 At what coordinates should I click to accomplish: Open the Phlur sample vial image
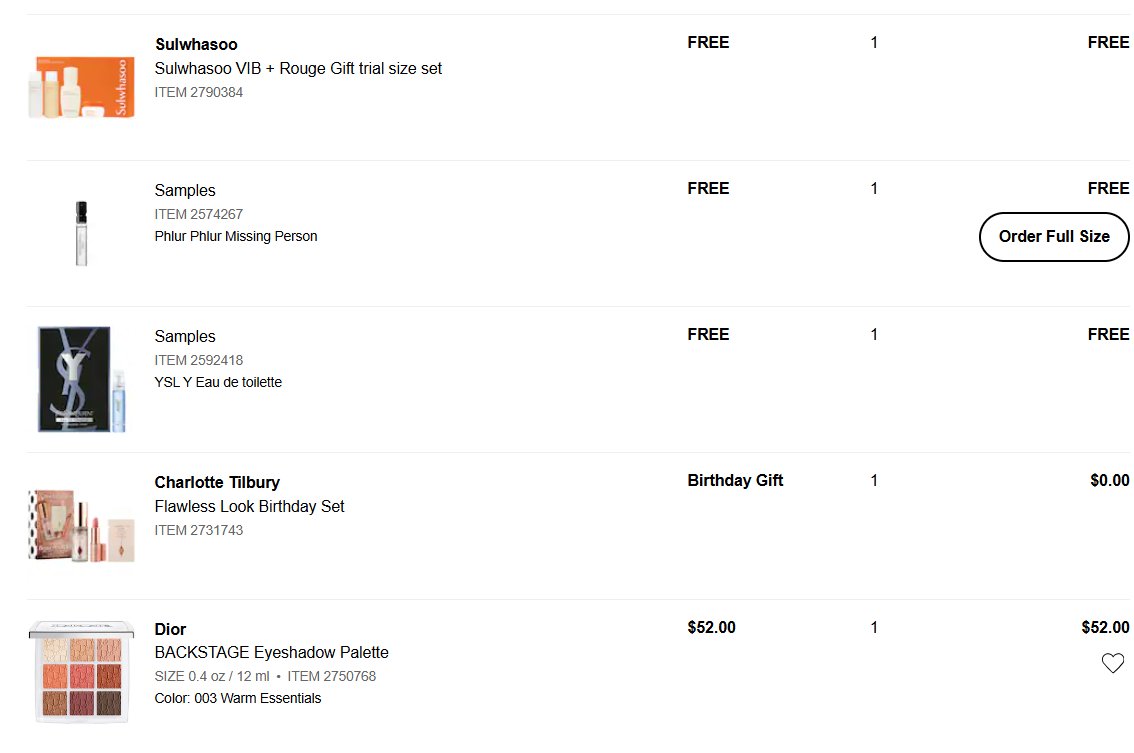tap(81, 233)
